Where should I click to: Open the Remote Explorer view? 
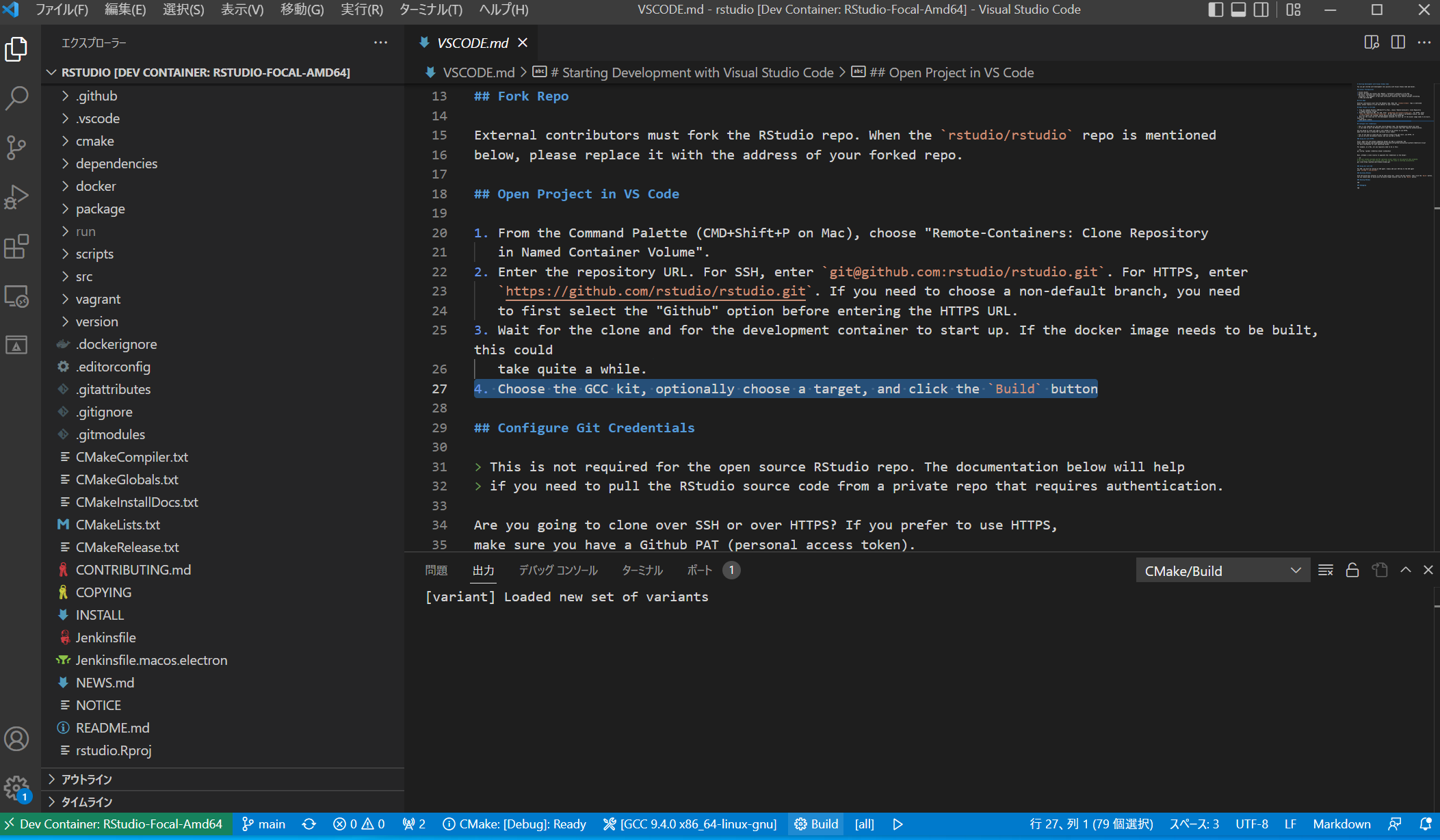pyautogui.click(x=17, y=297)
